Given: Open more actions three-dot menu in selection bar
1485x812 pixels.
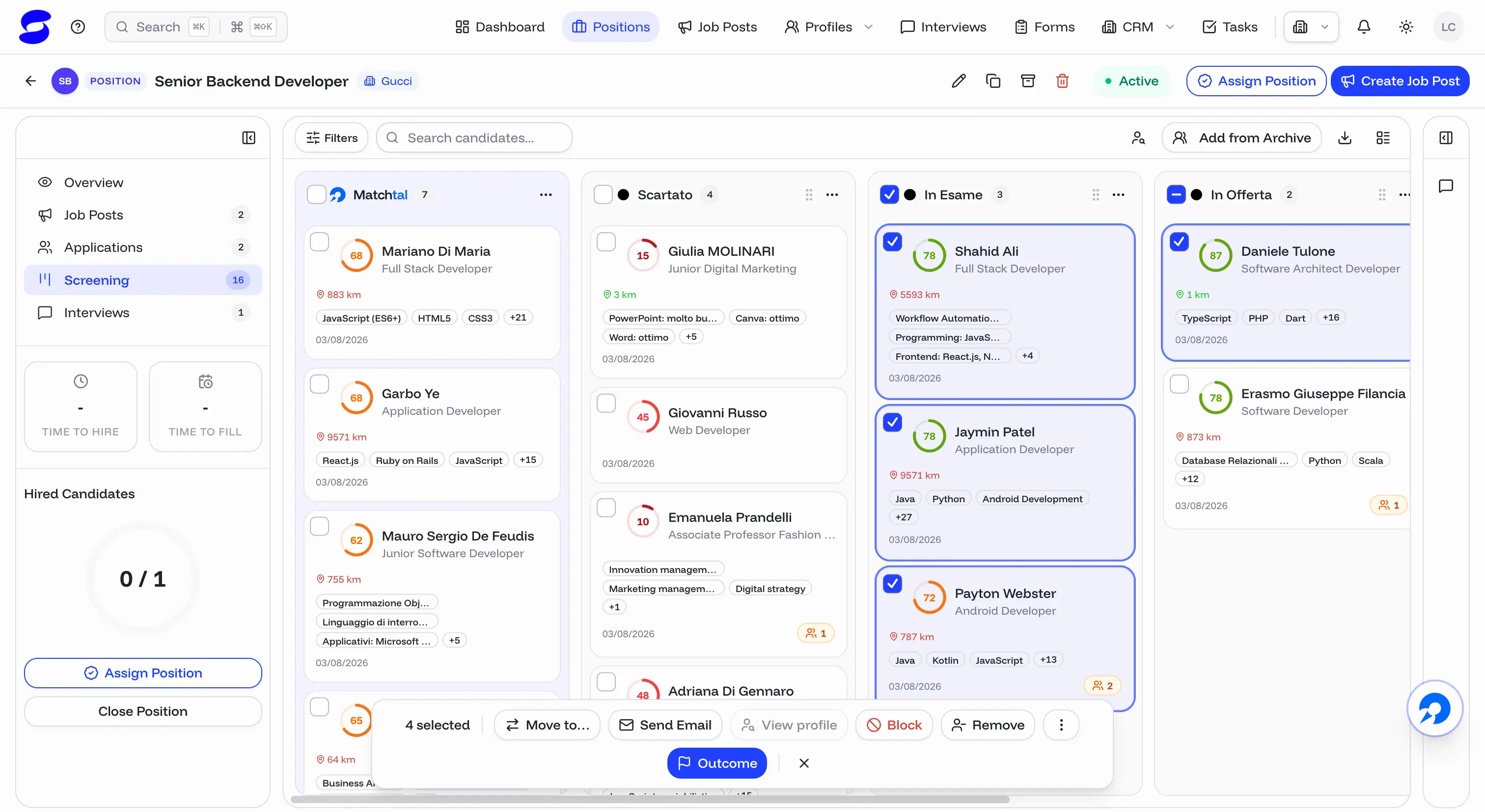Looking at the screenshot, I should [x=1061, y=725].
